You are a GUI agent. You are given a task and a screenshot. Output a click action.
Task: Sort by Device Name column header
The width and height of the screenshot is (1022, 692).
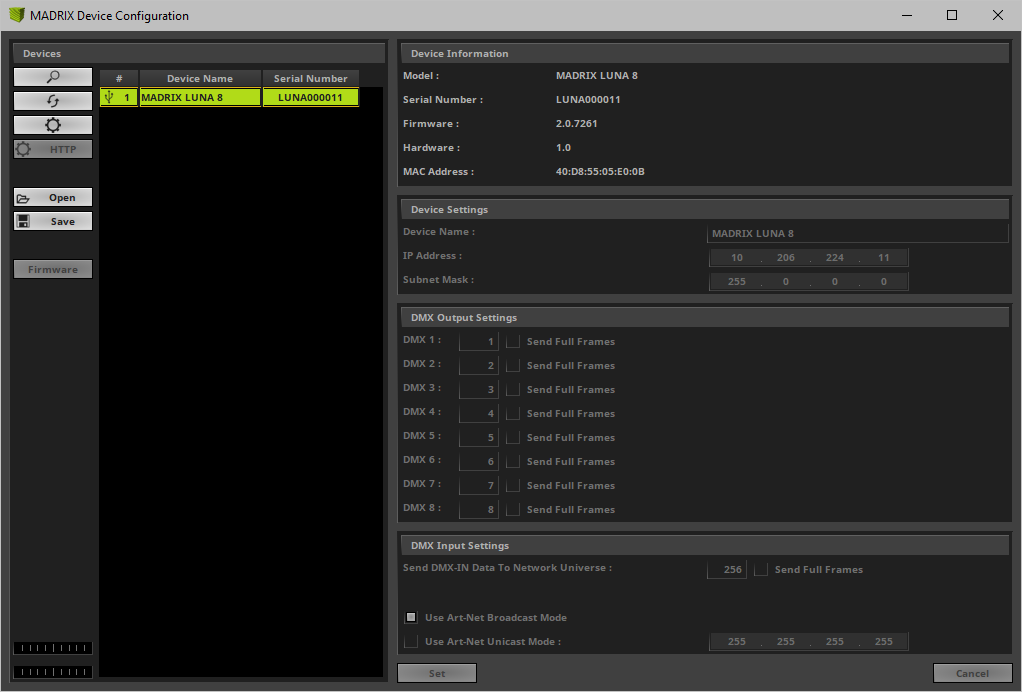coord(200,78)
